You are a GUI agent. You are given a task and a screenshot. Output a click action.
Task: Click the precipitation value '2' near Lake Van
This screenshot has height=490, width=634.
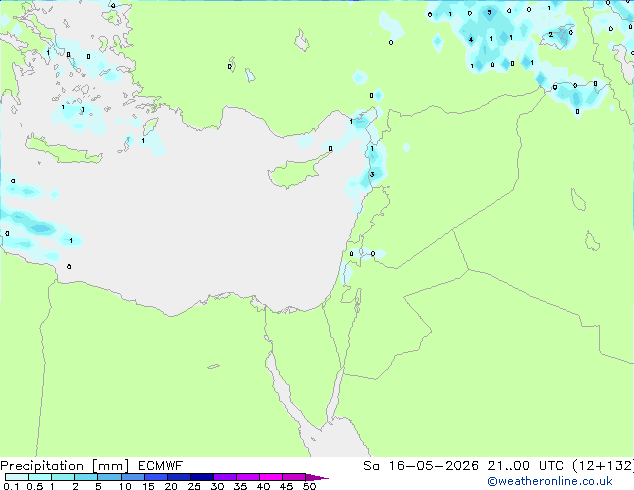551,35
